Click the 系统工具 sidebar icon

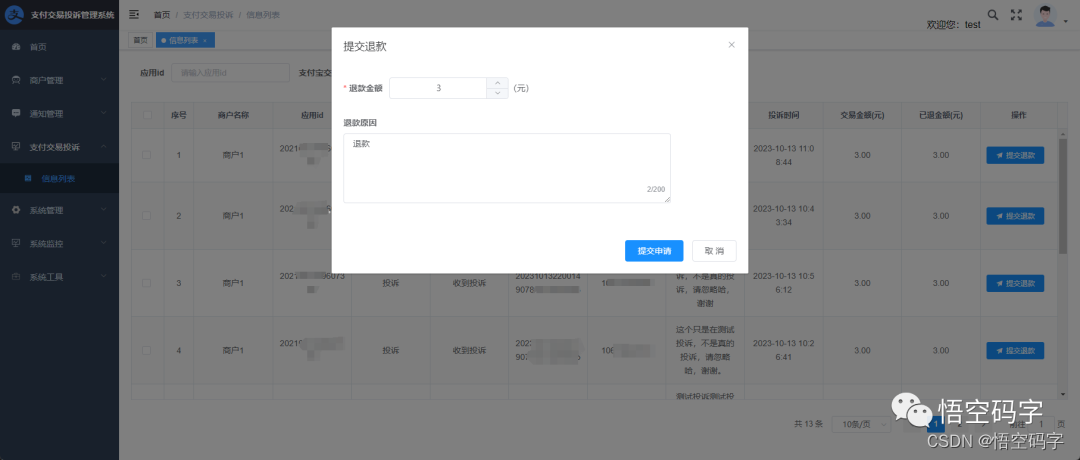pyautogui.click(x=16, y=277)
